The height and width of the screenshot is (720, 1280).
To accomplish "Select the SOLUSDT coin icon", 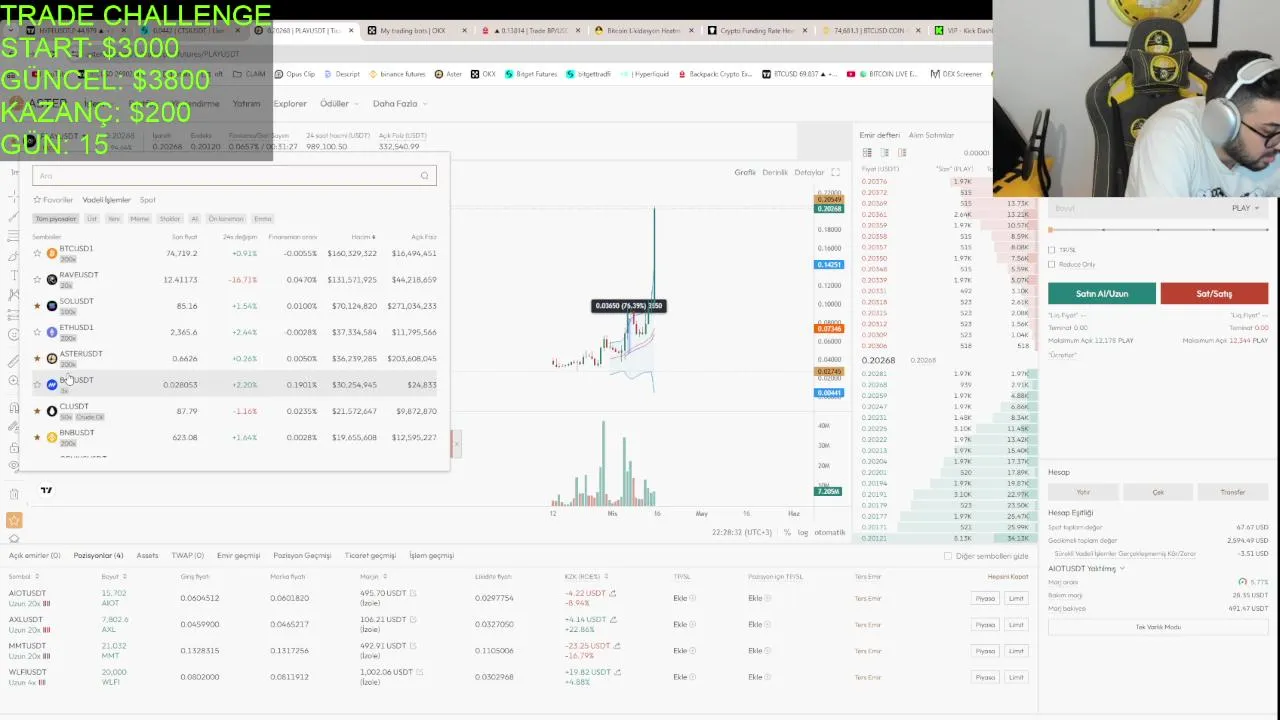I will [x=52, y=306].
